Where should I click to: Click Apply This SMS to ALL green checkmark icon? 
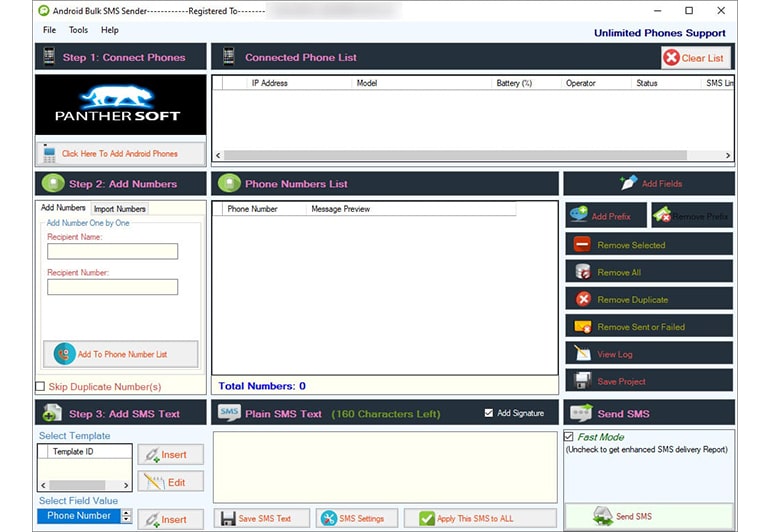pos(427,518)
